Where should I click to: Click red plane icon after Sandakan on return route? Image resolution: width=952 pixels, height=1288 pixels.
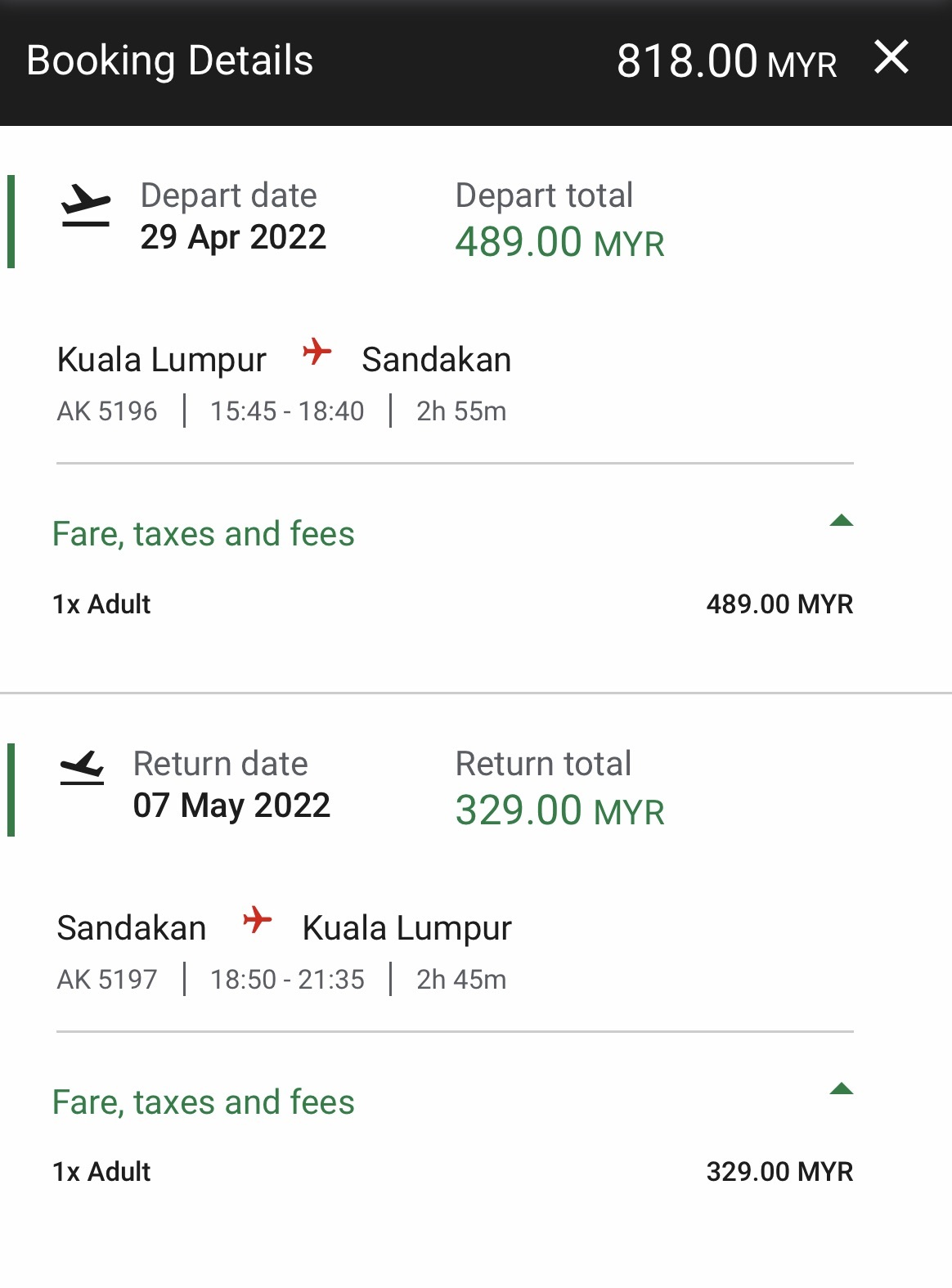(257, 920)
